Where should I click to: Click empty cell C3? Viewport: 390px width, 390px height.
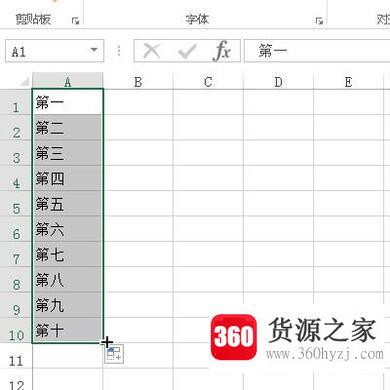(x=208, y=153)
